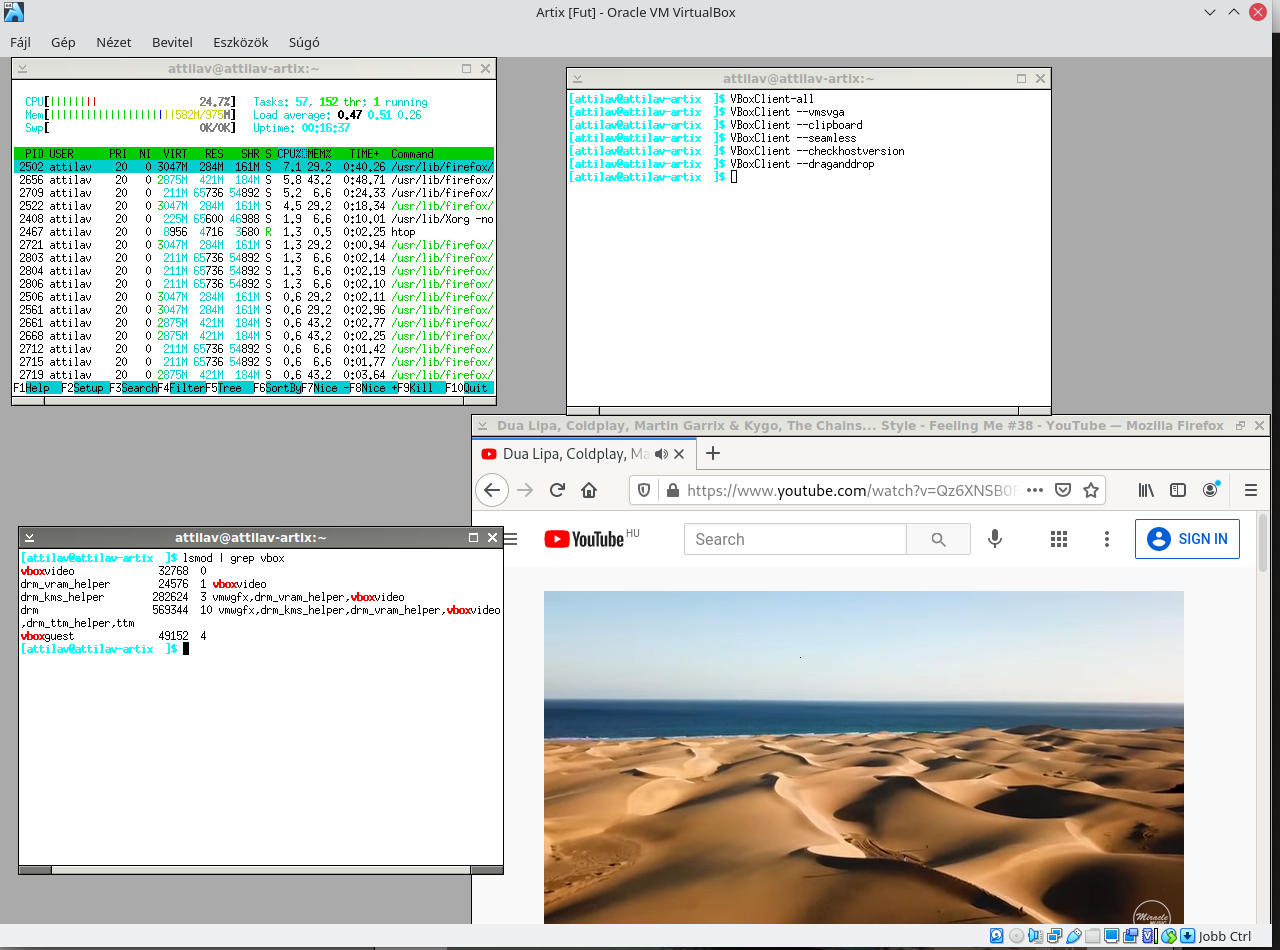Sort htop by CPU% column header
This screenshot has width=1280, height=950.
tap(291, 154)
